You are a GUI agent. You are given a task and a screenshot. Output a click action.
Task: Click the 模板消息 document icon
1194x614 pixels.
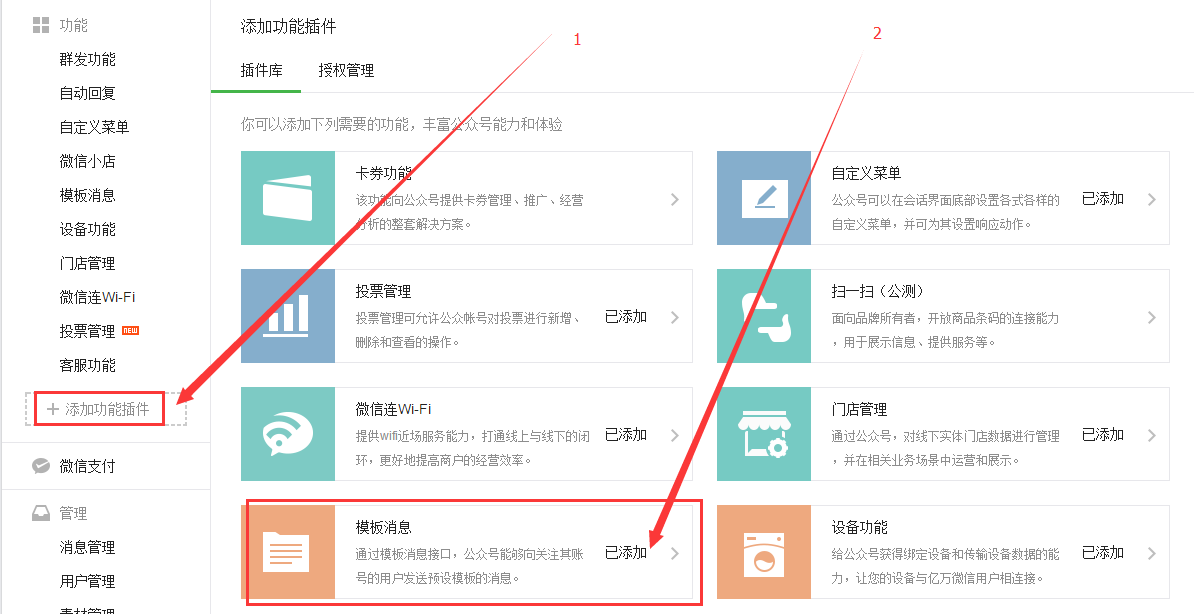[288, 552]
